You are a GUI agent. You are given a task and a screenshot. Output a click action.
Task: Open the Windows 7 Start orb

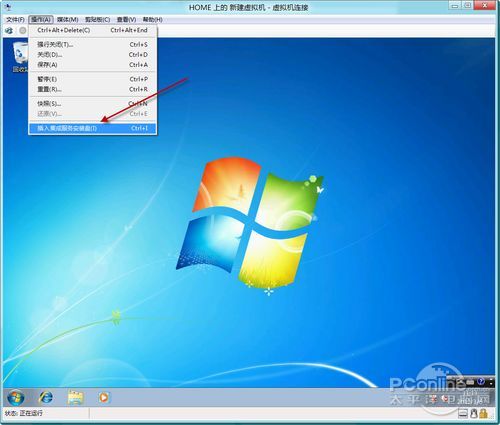(x=16, y=397)
